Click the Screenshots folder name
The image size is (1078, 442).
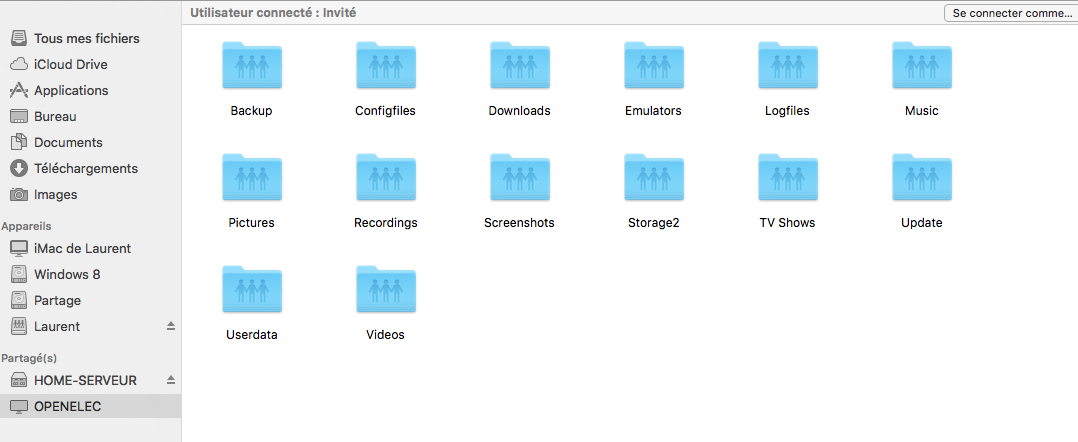click(x=520, y=223)
